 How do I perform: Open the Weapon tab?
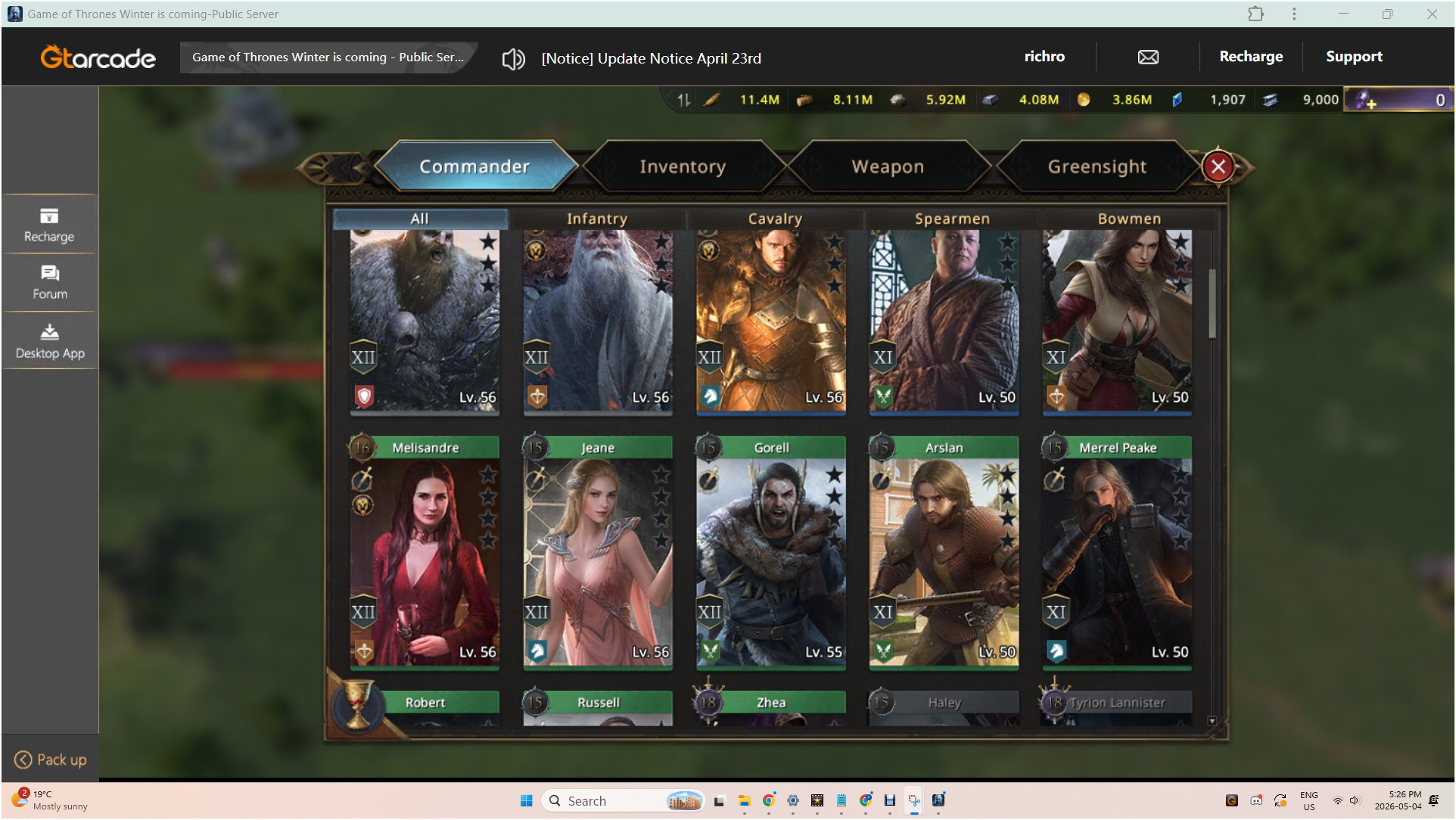tap(888, 166)
